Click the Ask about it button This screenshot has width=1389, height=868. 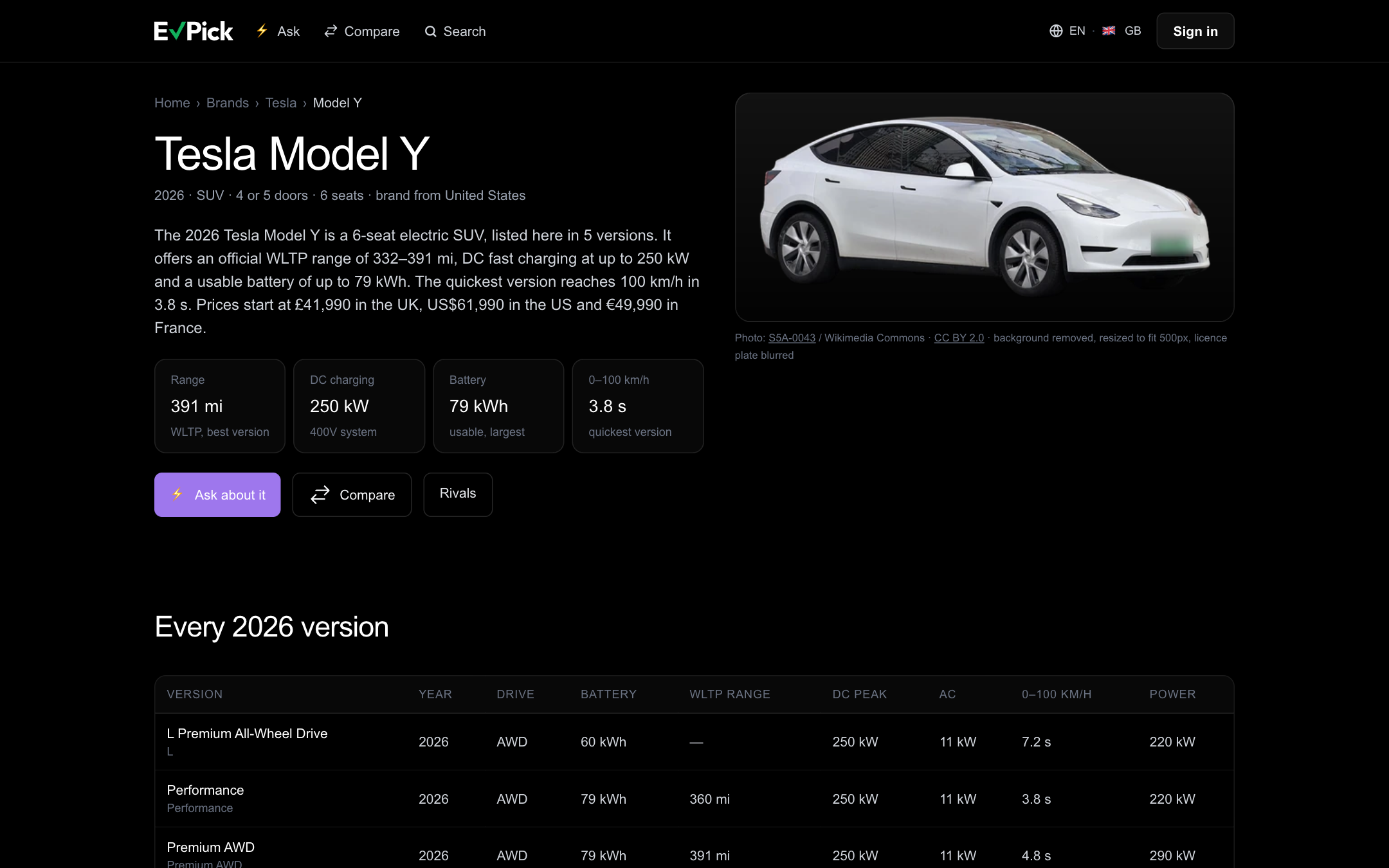(217, 494)
